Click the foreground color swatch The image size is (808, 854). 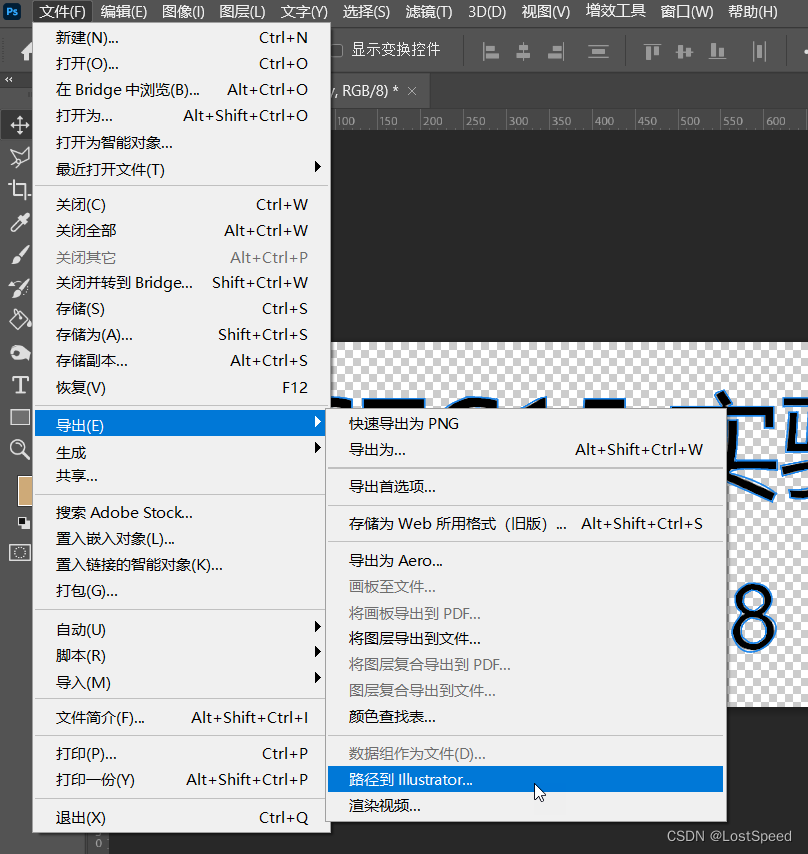[25, 490]
